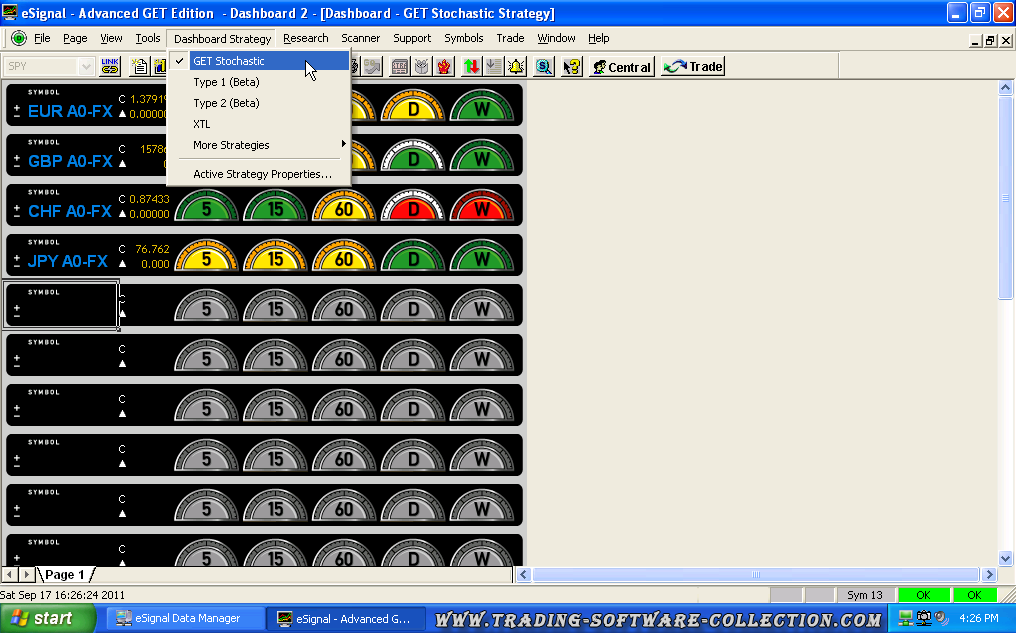Click the alert bell toolbar icon
The height and width of the screenshot is (633, 1016).
516,67
